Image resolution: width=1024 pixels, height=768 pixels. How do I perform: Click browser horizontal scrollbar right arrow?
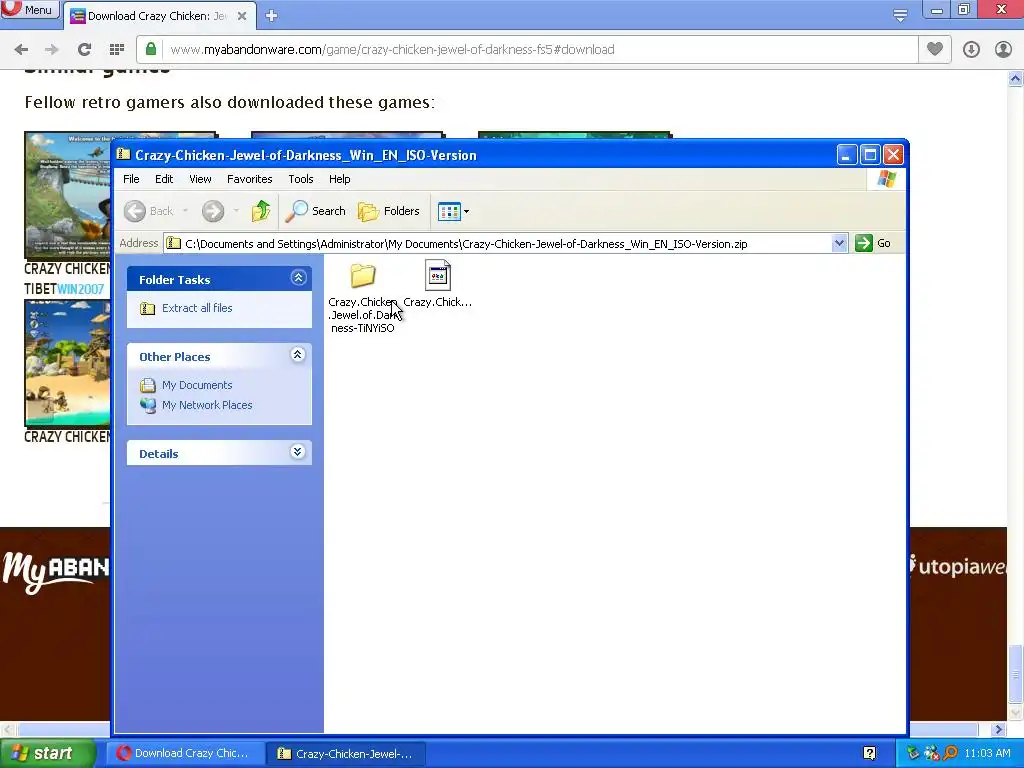point(999,729)
